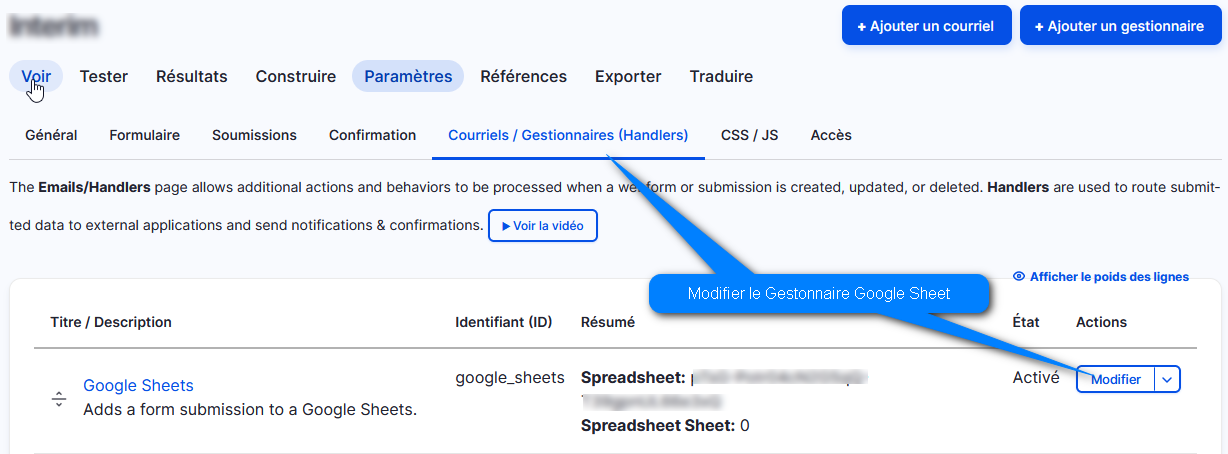Click the Voir la vidéo button
The image size is (1228, 454).
(543, 226)
